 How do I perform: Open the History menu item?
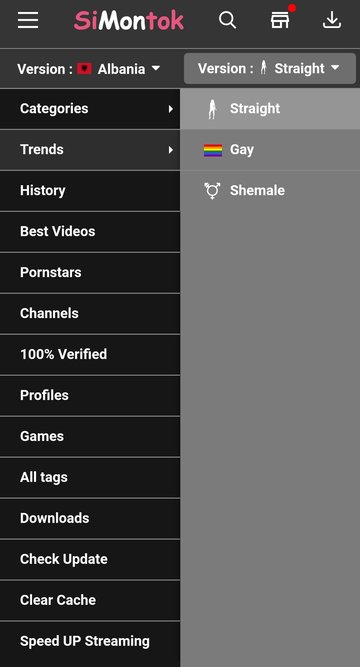coord(90,191)
